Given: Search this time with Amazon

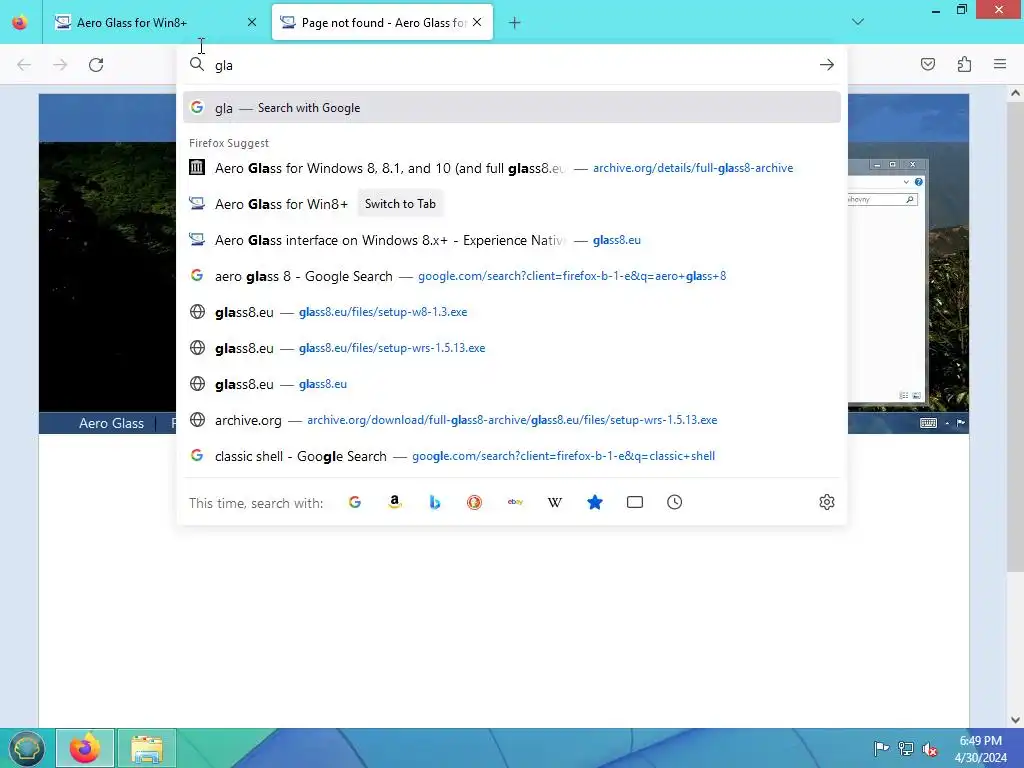Looking at the screenshot, I should (394, 502).
